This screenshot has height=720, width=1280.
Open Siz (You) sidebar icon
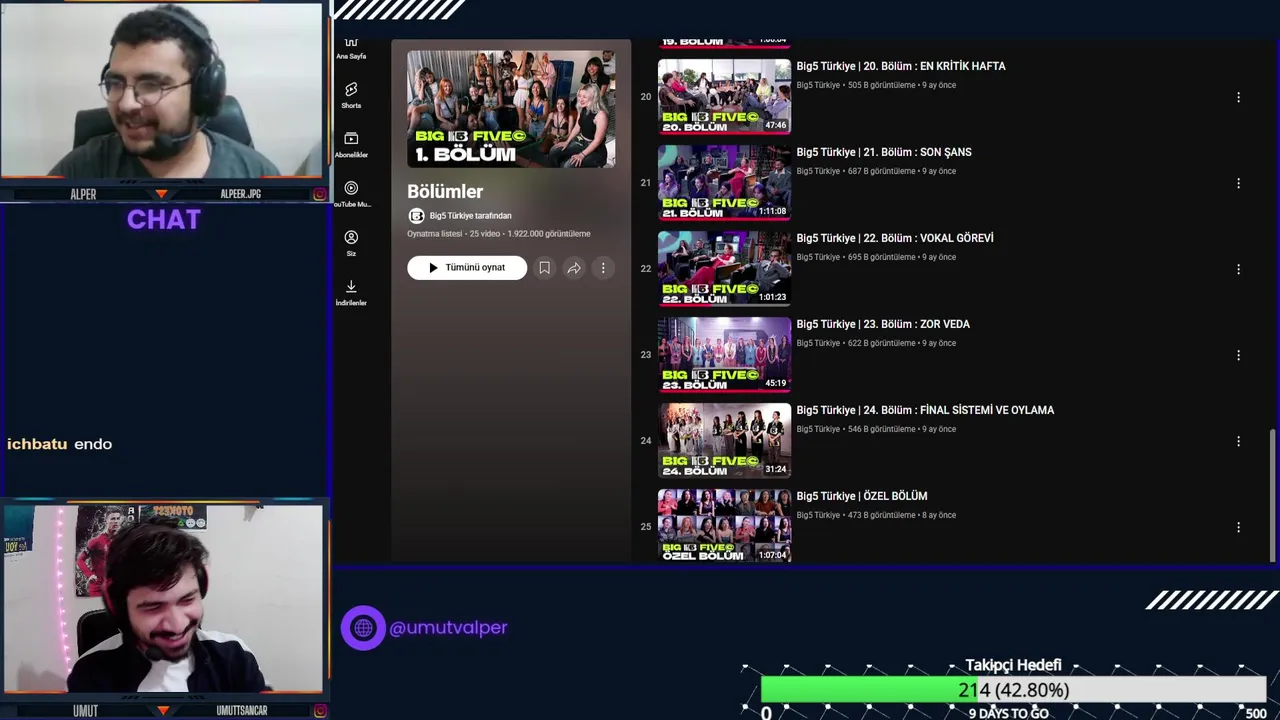click(351, 243)
